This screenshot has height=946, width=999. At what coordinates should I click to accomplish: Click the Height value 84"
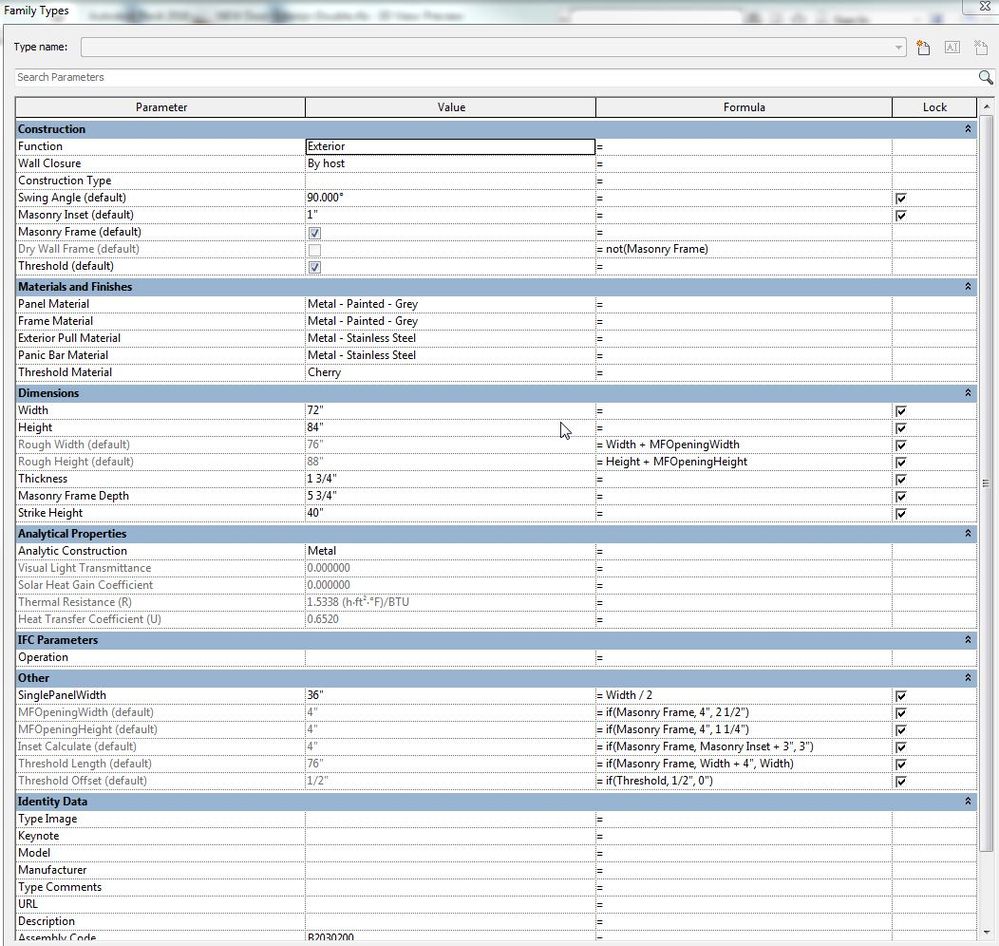(x=450, y=428)
